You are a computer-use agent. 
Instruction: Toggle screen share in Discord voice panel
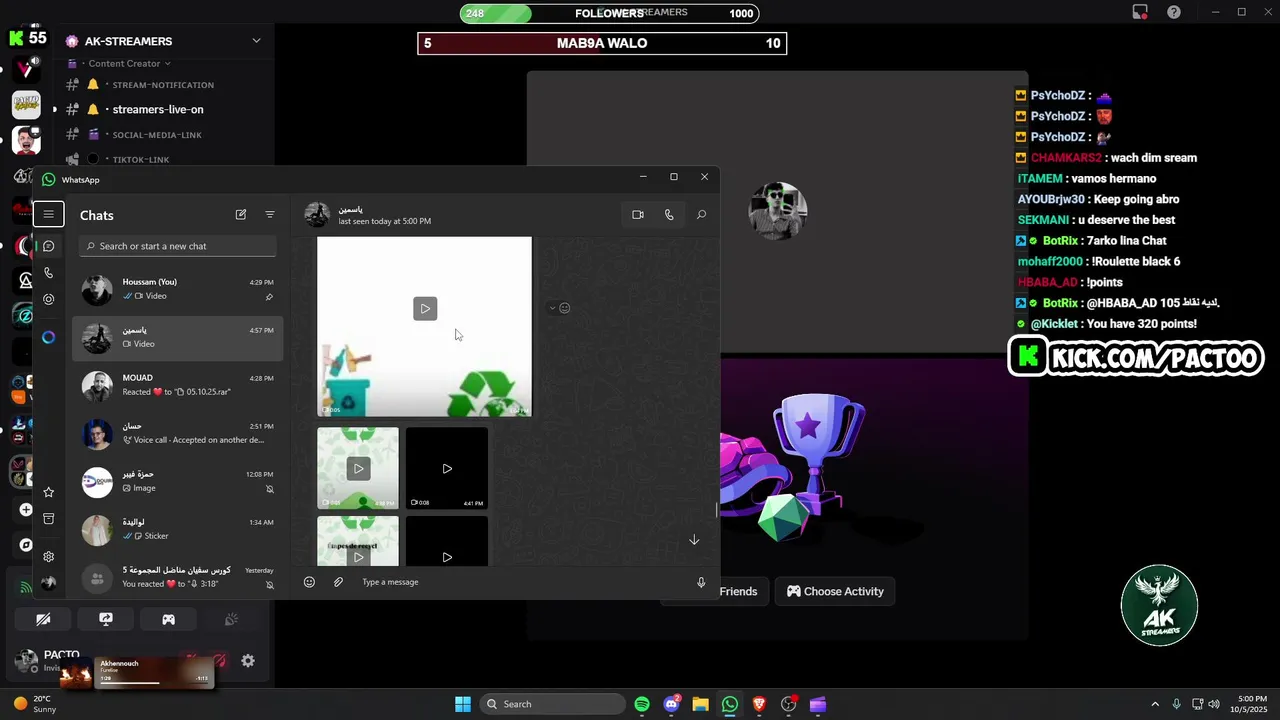tap(106, 620)
